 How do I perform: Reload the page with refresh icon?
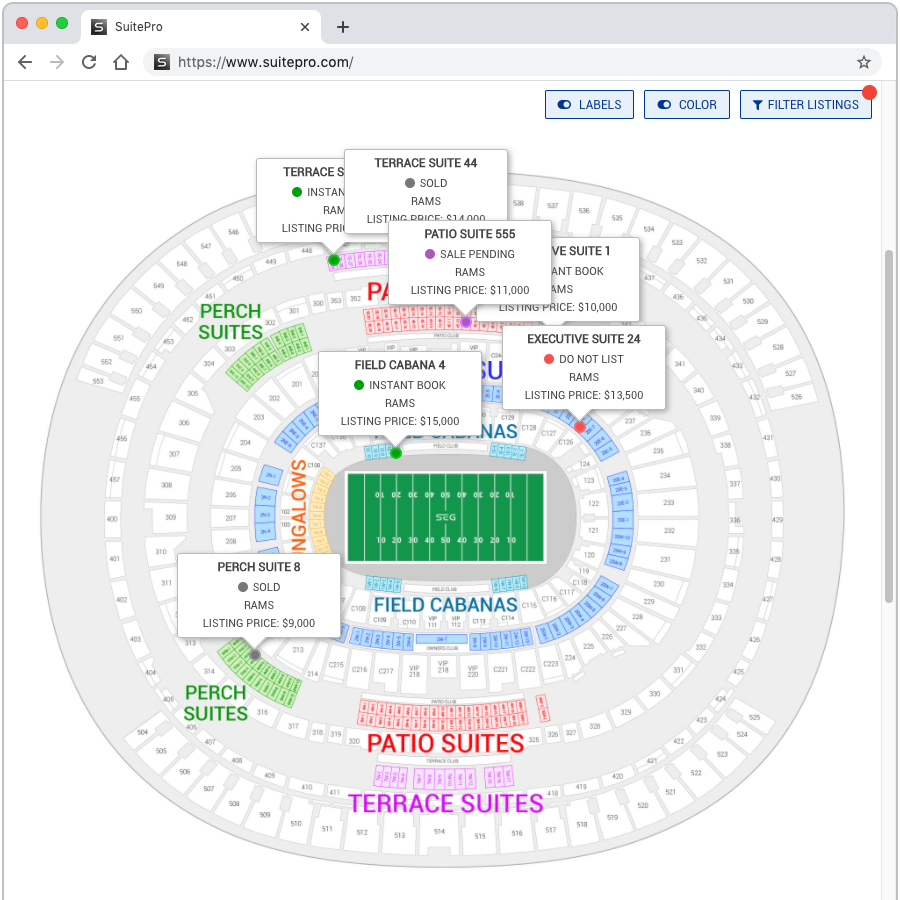tap(89, 62)
